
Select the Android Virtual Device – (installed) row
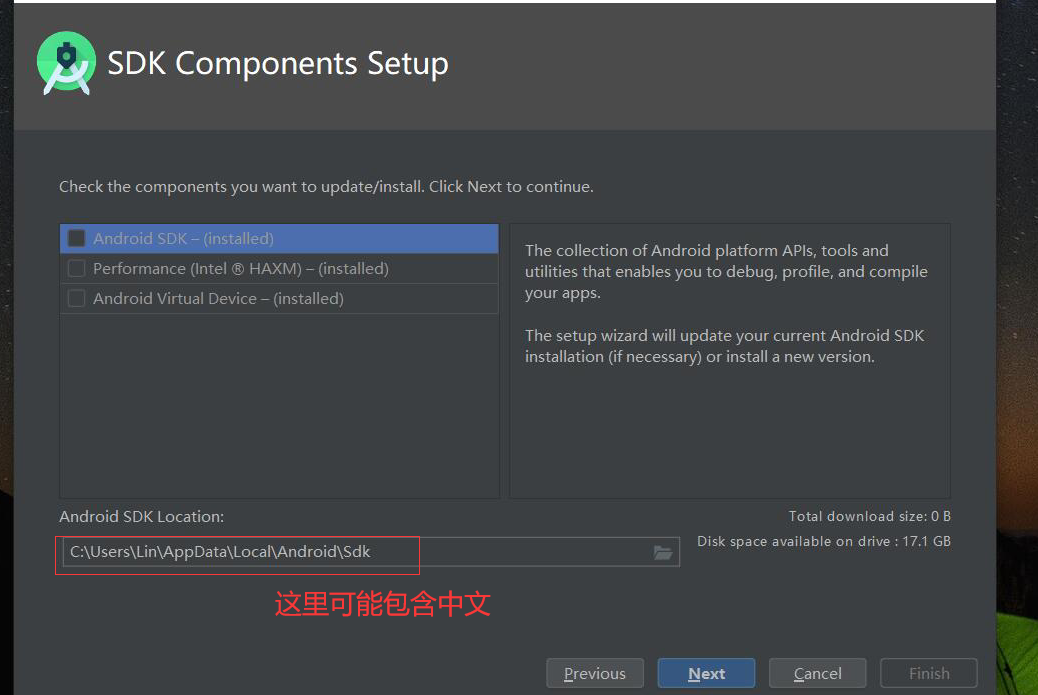coord(279,299)
